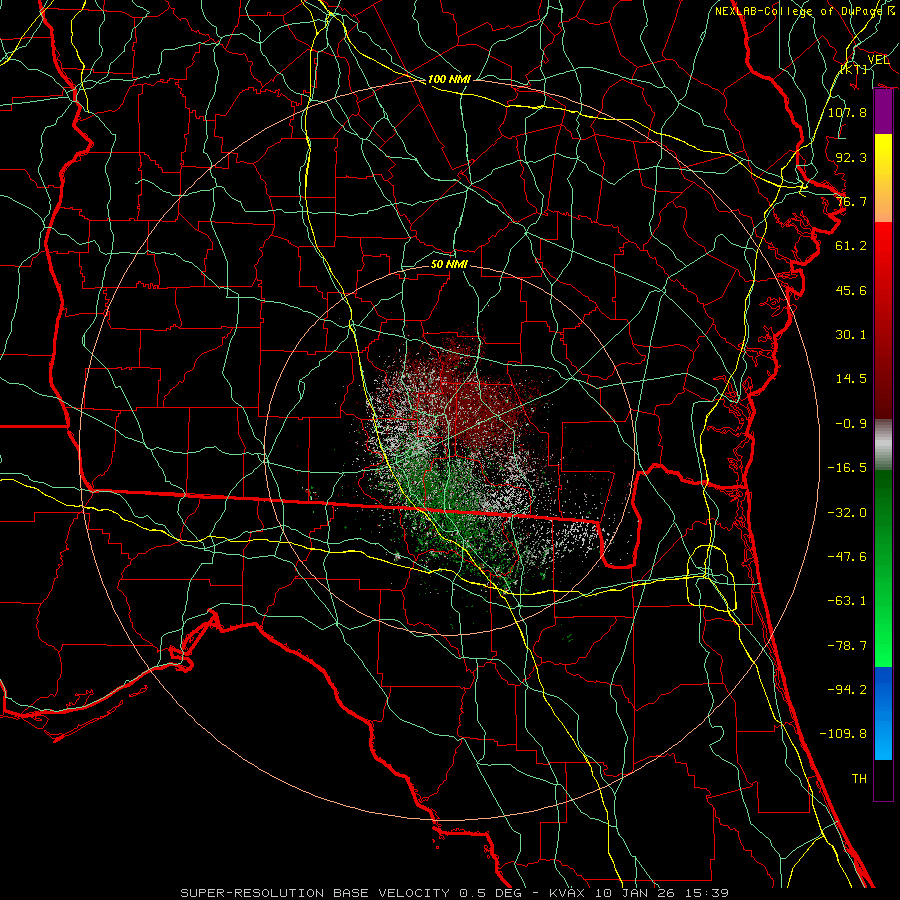
Task: Click the 10 JAN 26 15:39 timestamp
Action: [x=662, y=893]
